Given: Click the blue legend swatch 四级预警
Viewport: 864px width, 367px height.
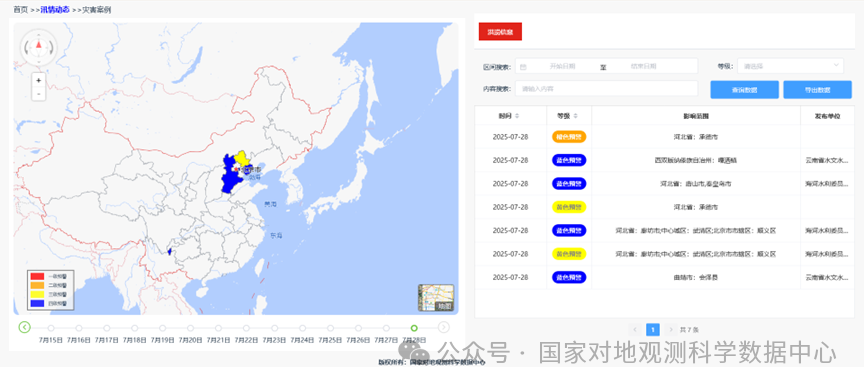Looking at the screenshot, I should 37,304.
